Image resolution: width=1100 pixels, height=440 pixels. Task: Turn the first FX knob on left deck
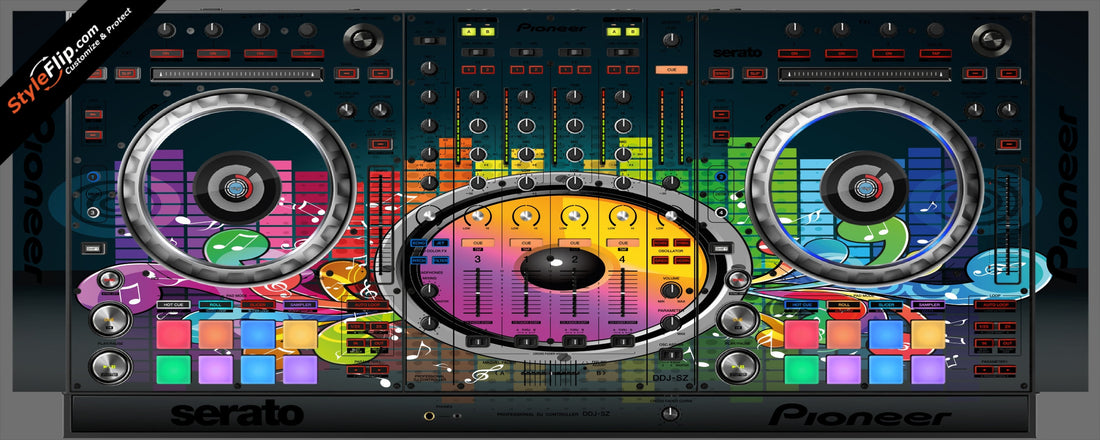click(166, 29)
